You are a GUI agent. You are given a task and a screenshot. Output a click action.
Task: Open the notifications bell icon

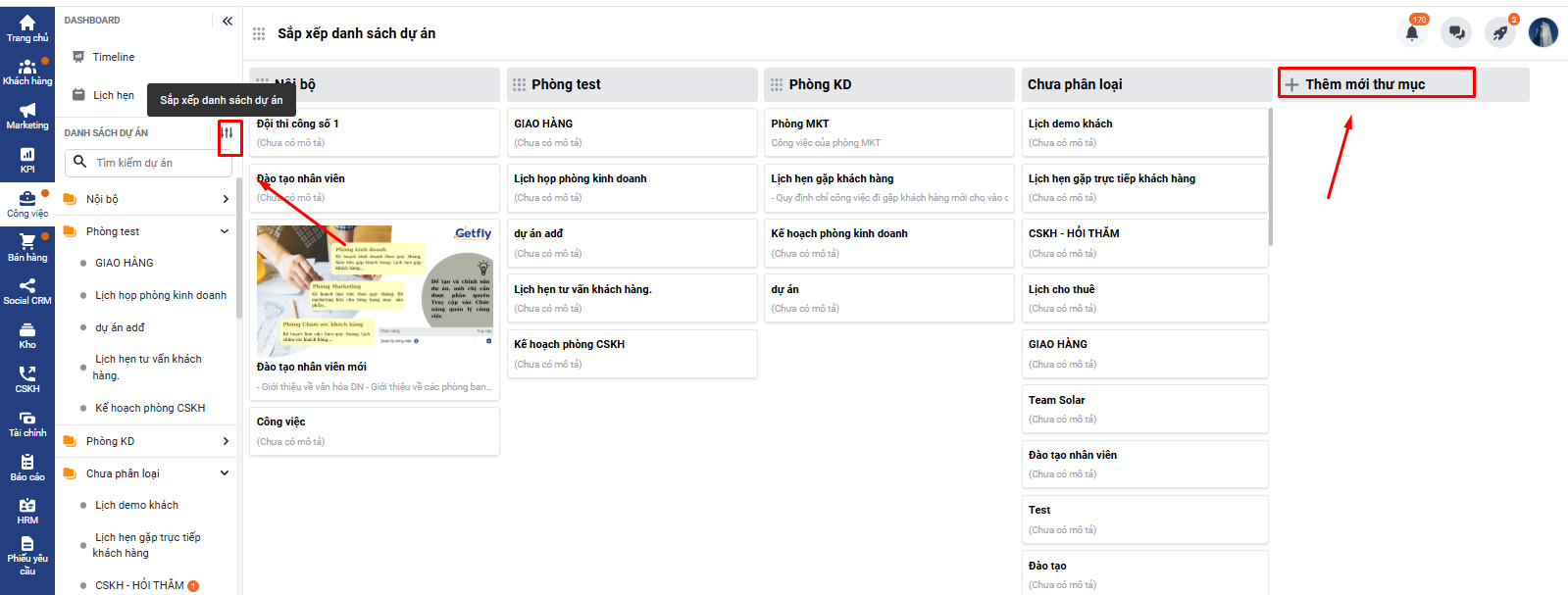click(x=1411, y=33)
